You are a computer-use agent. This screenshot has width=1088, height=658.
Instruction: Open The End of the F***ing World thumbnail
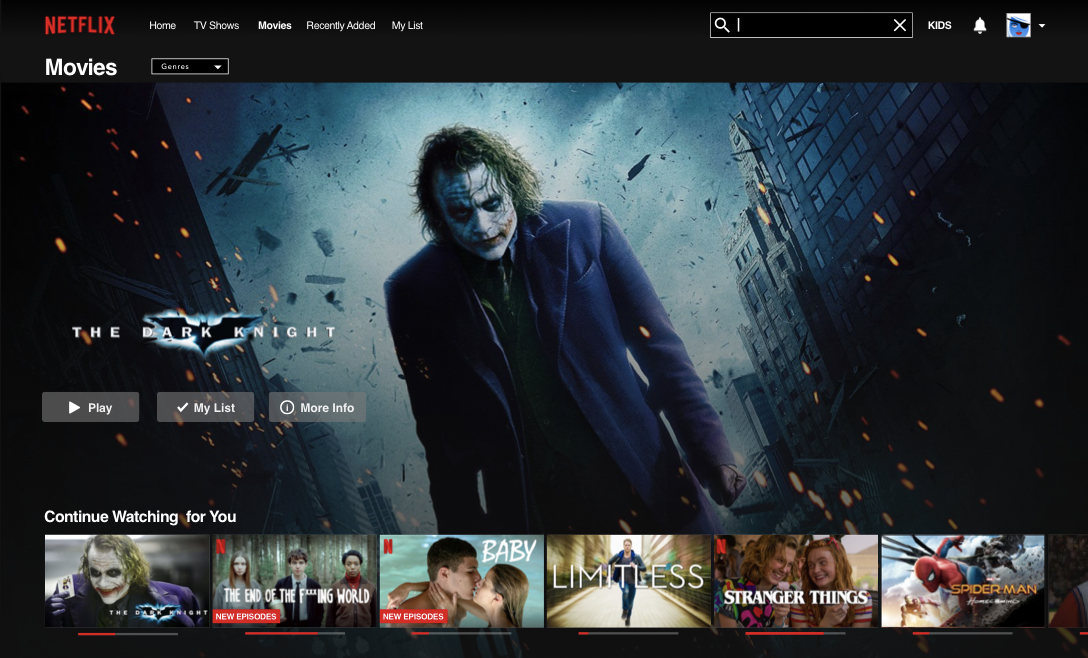tap(294, 581)
